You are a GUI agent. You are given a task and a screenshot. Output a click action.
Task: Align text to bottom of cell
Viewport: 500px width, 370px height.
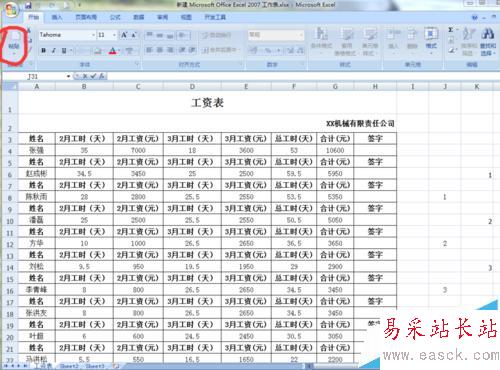click(x=170, y=35)
